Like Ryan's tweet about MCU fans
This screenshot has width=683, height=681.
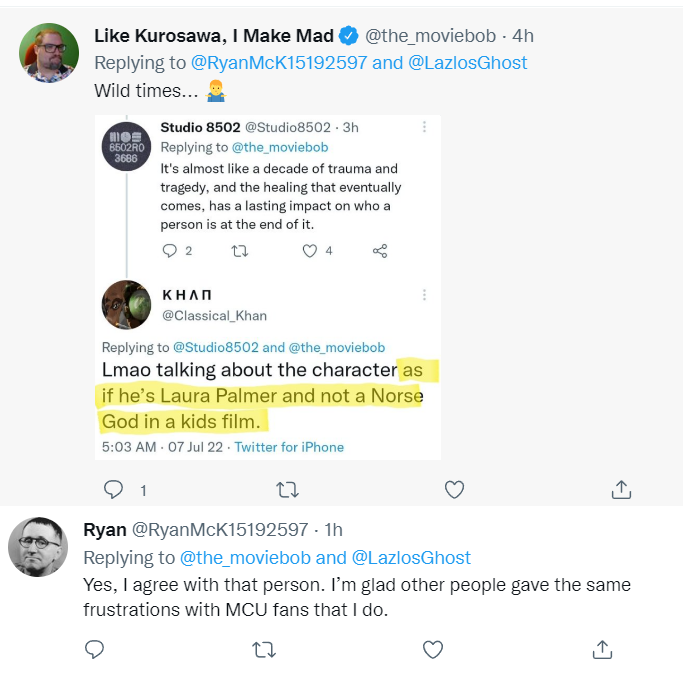tap(433, 650)
